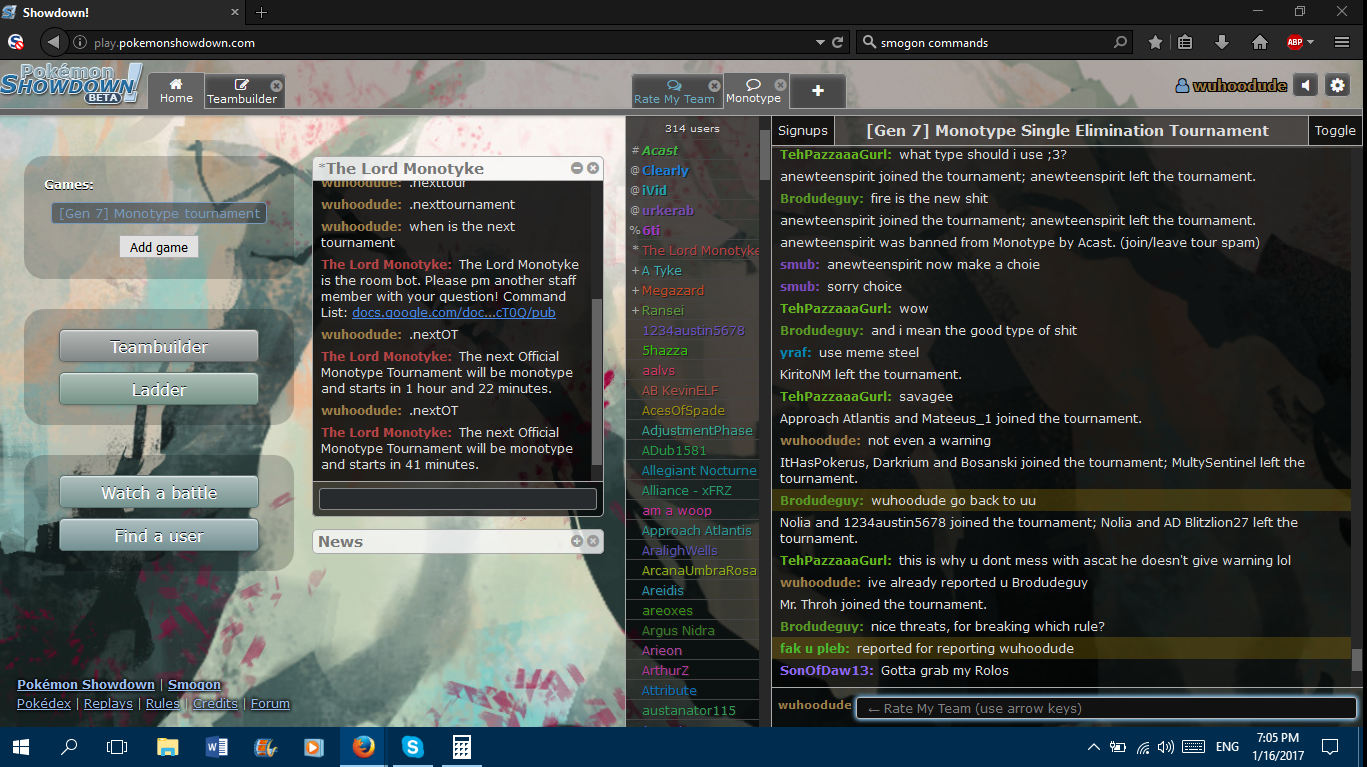
Task: Open the Replays link
Action: pyautogui.click(x=108, y=704)
